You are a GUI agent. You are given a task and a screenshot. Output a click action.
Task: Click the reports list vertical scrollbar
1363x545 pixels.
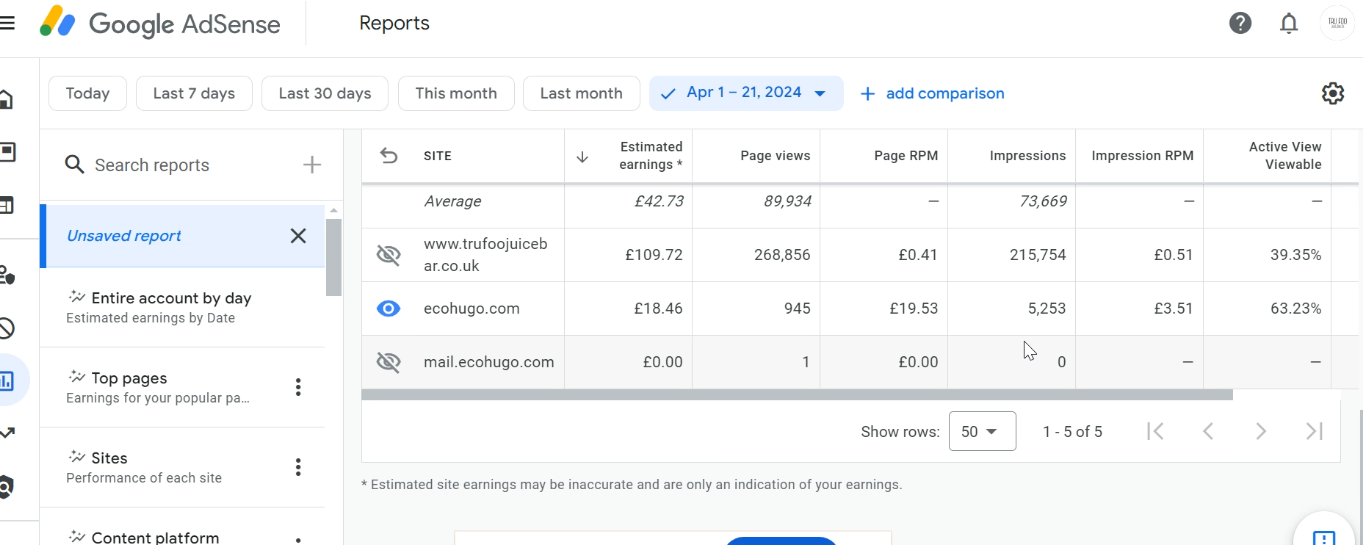333,257
